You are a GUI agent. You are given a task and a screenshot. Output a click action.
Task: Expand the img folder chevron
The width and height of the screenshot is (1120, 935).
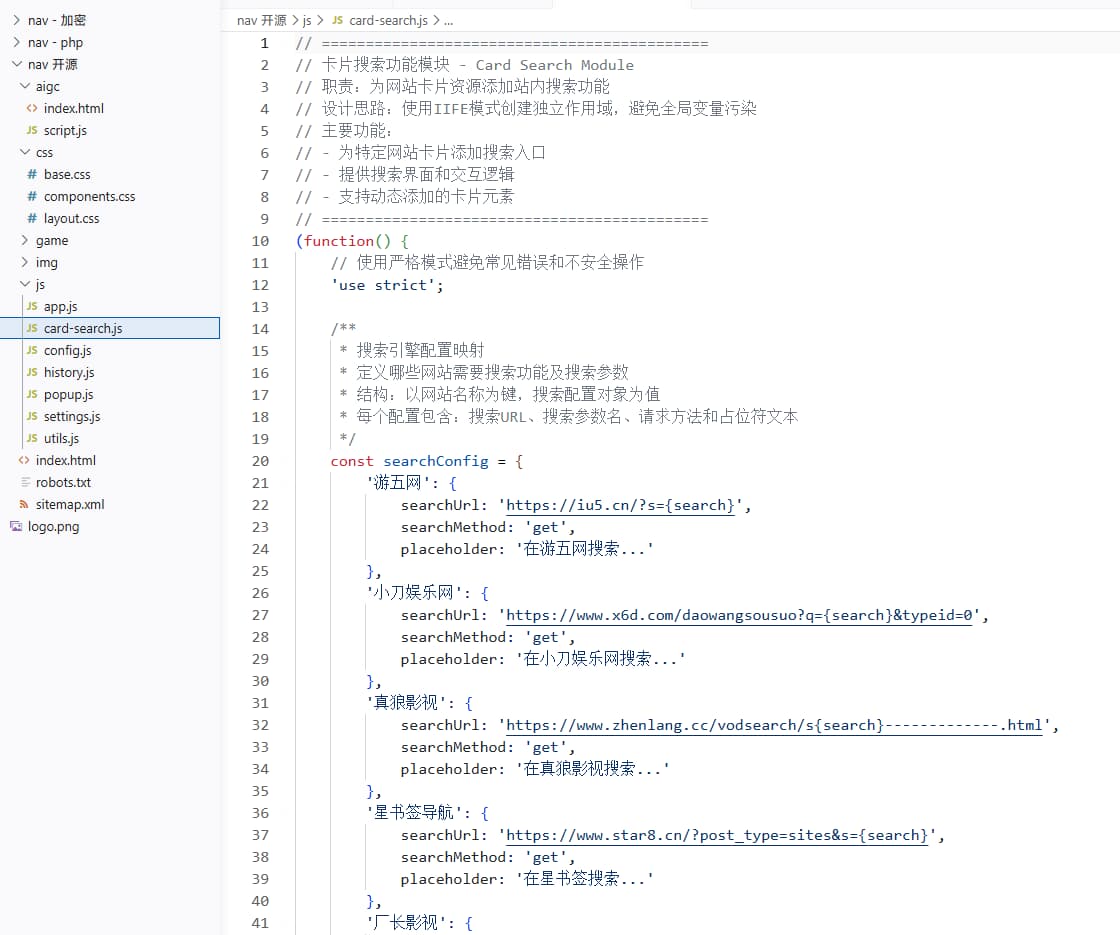coord(25,262)
